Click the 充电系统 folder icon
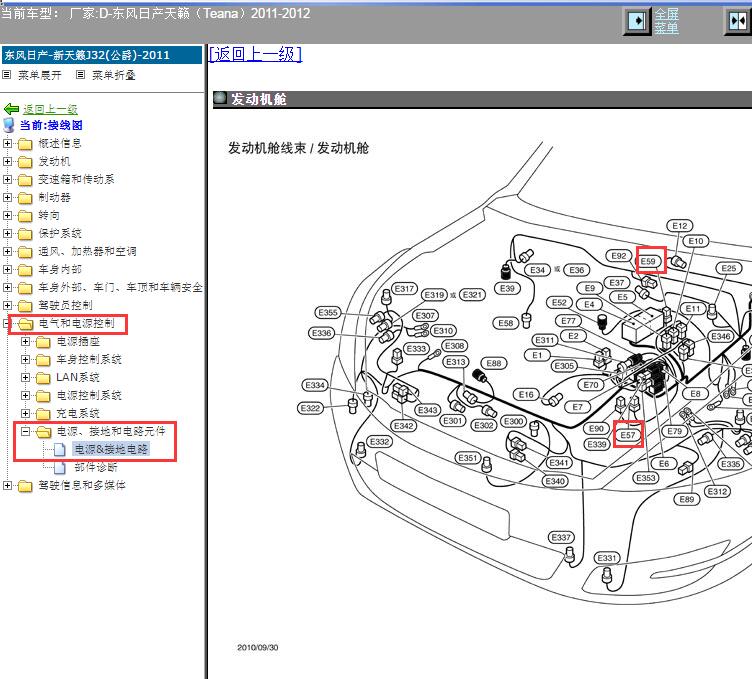 point(43,413)
